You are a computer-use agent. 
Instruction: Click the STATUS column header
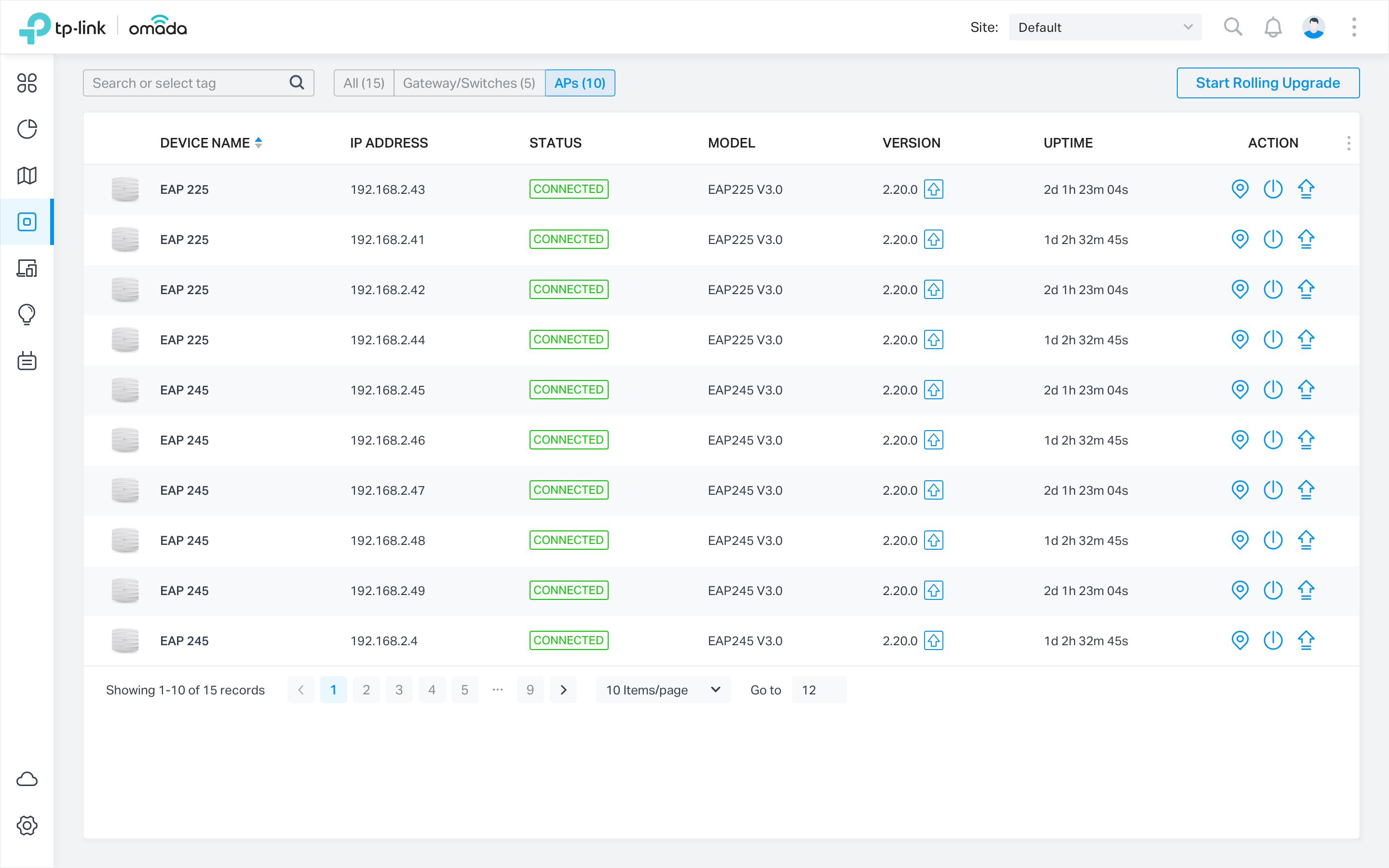pos(555,143)
